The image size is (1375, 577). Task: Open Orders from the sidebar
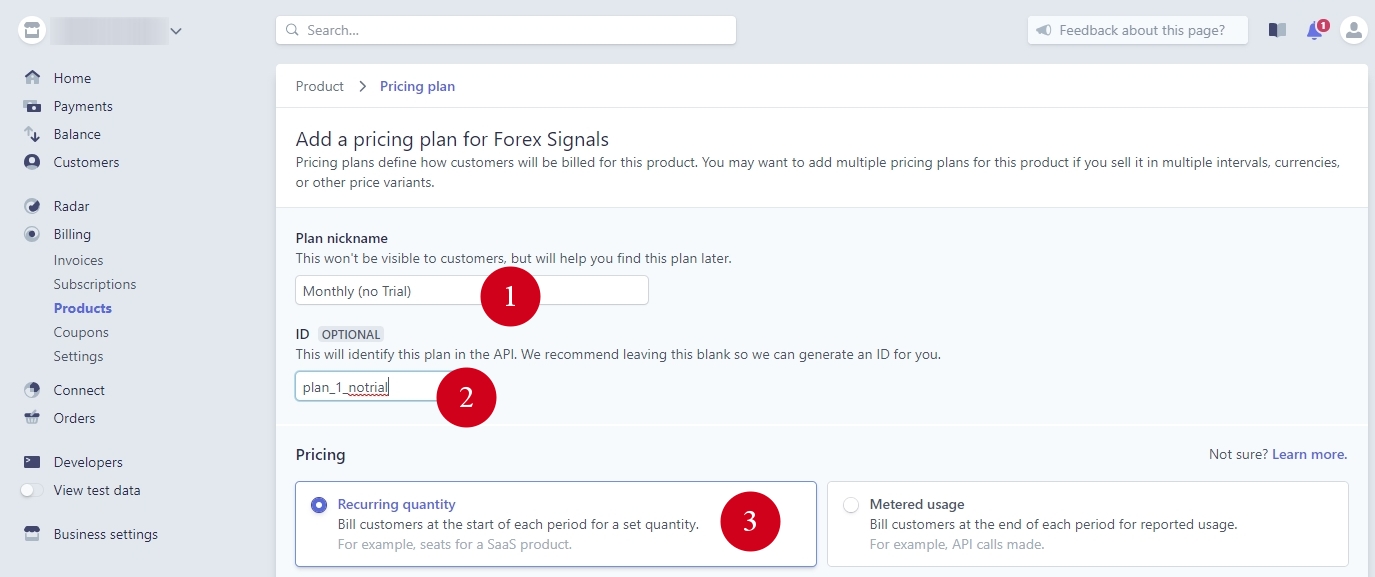pyautogui.click(x=73, y=417)
